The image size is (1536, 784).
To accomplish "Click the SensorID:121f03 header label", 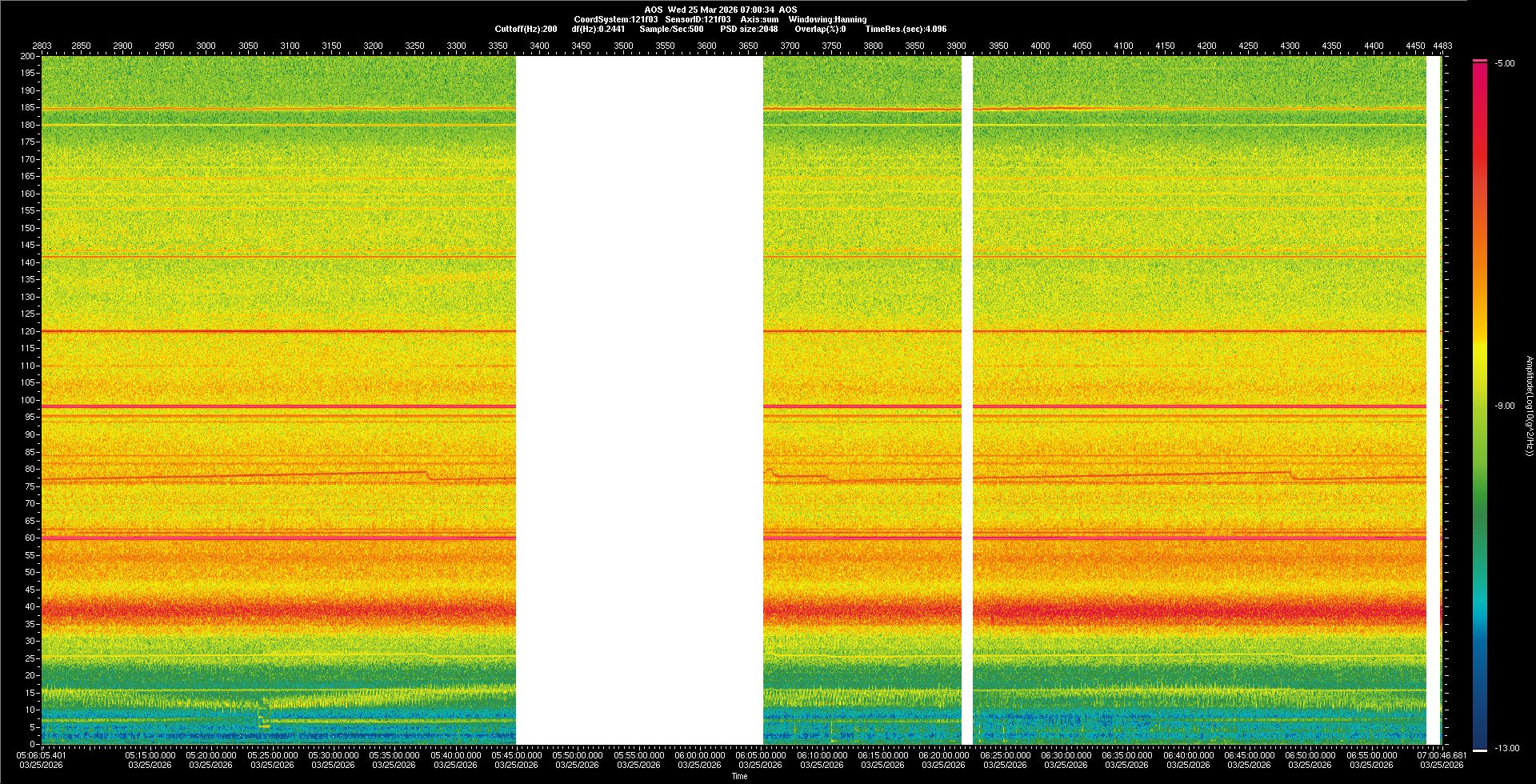I will pos(698,19).
